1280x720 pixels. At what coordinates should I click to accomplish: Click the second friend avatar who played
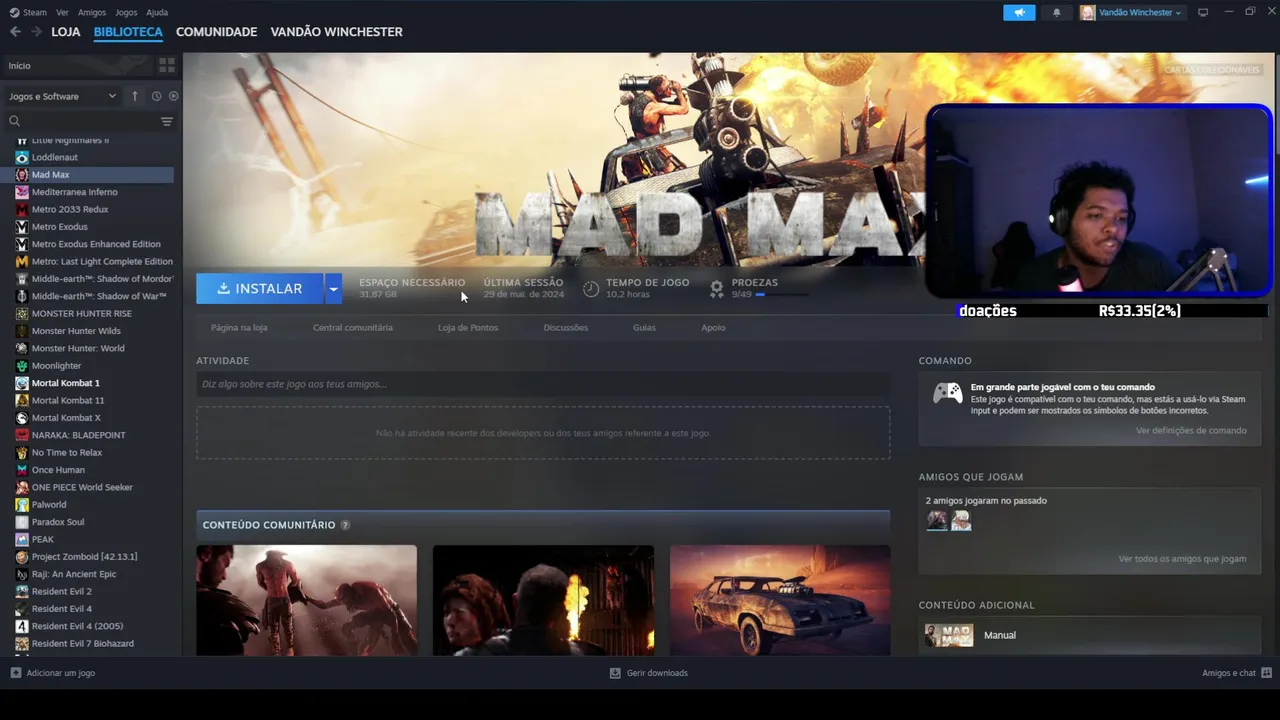click(x=961, y=520)
